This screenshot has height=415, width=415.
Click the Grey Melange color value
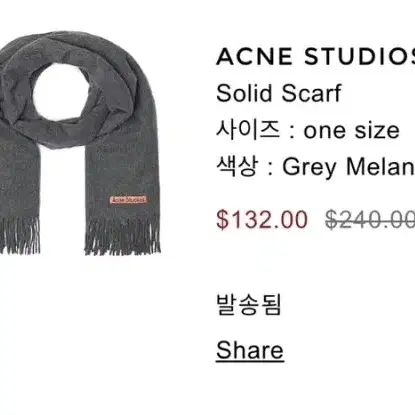tap(349, 167)
